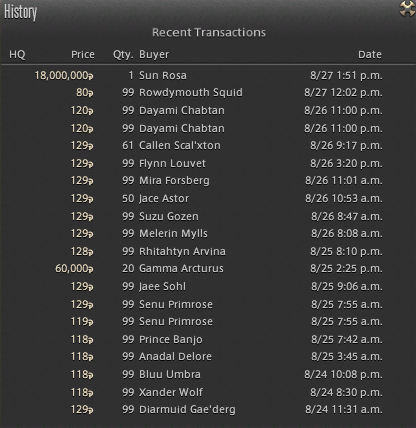Click the History window title

coord(20,12)
